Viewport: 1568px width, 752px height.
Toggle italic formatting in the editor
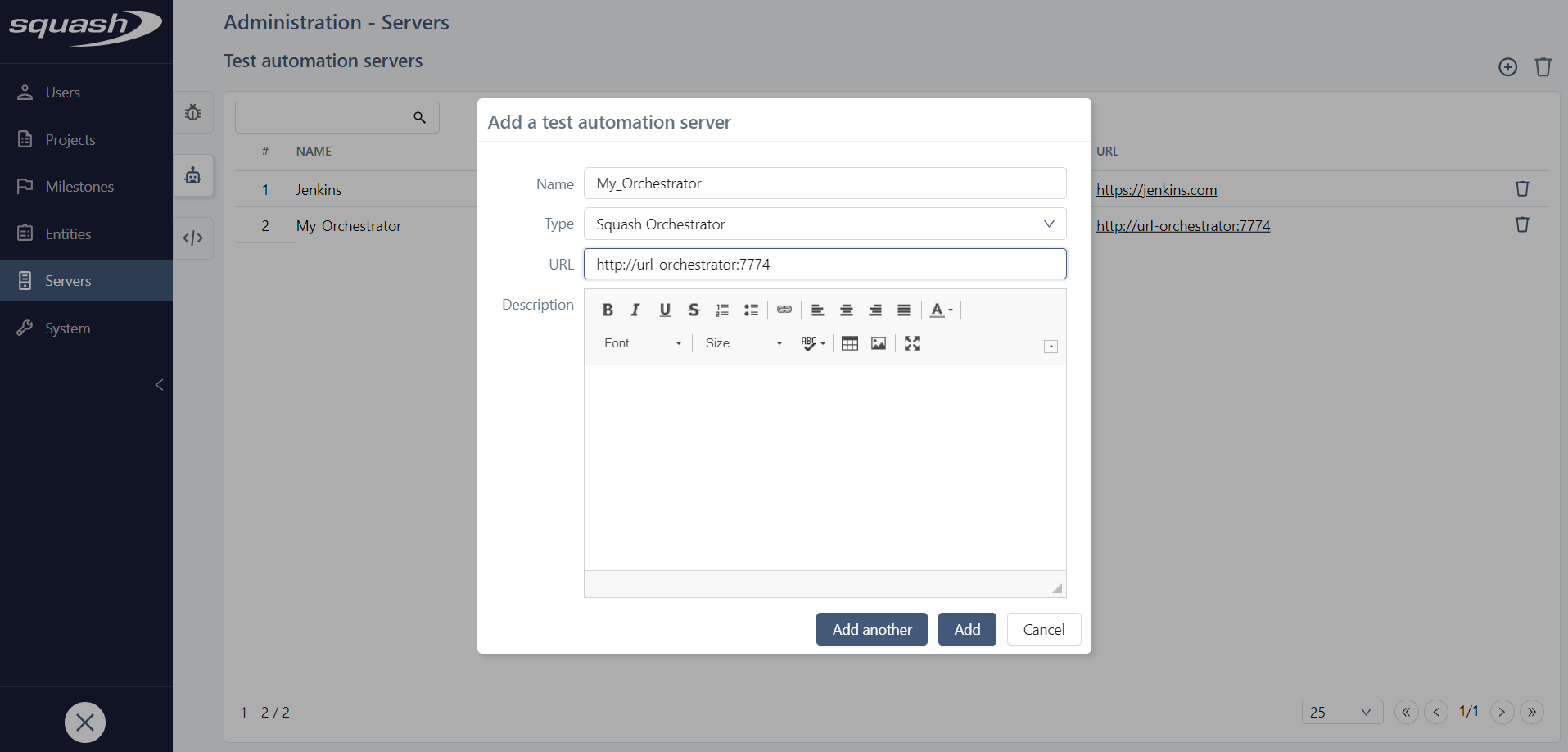point(635,310)
